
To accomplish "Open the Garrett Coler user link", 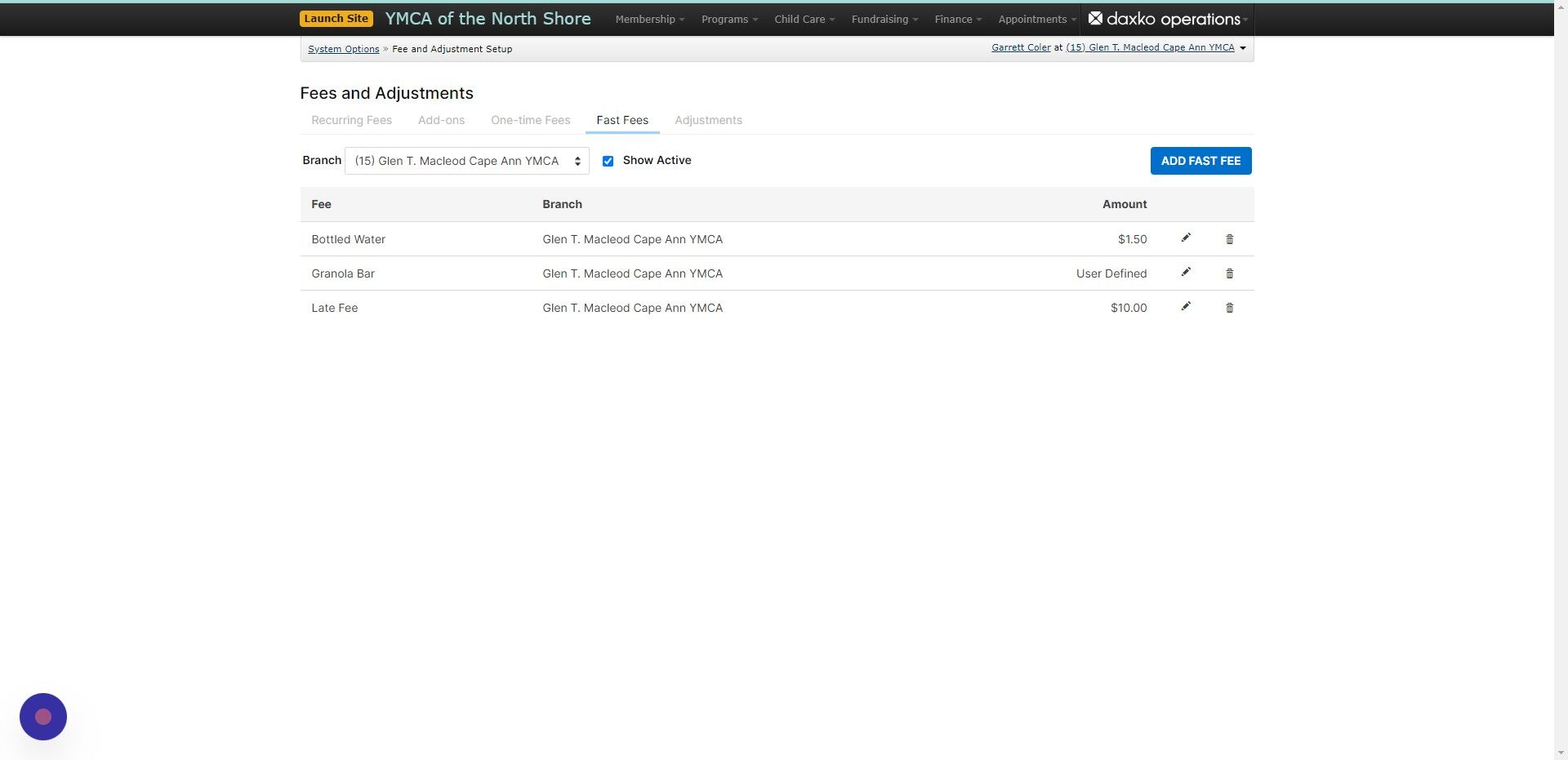I will pos(1021,47).
